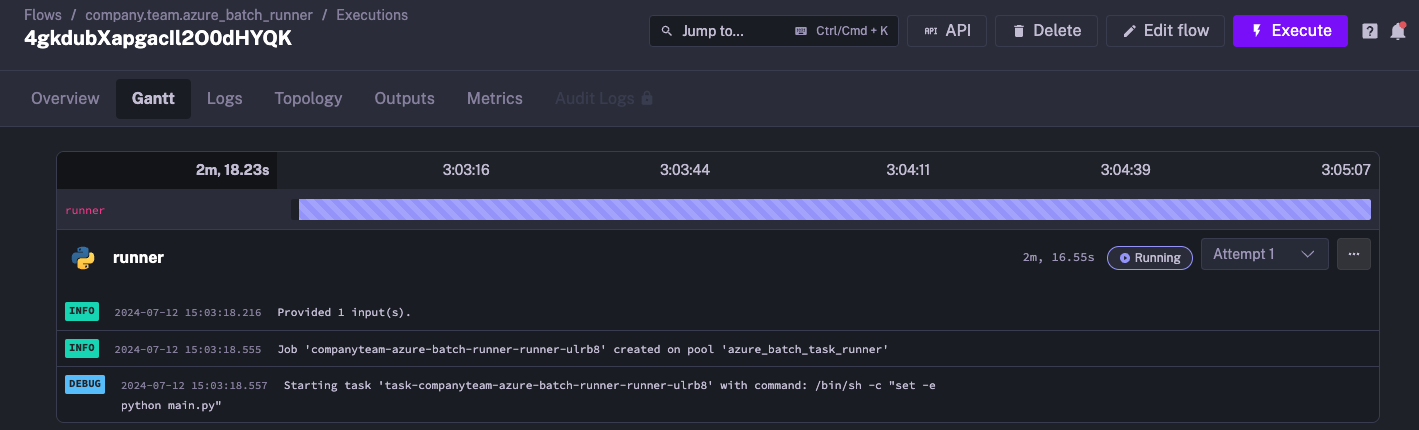Navigate to Flows breadcrumb link

43,16
